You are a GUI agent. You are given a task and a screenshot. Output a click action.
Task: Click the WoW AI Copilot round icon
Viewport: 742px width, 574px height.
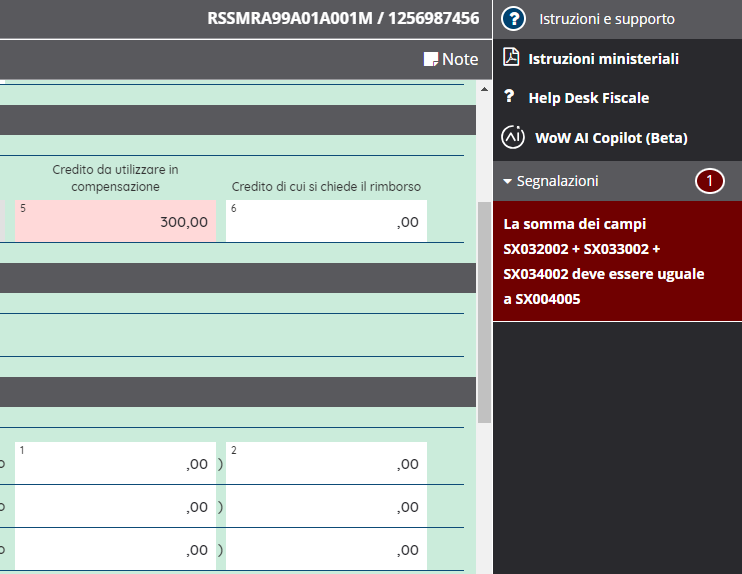[x=513, y=137]
